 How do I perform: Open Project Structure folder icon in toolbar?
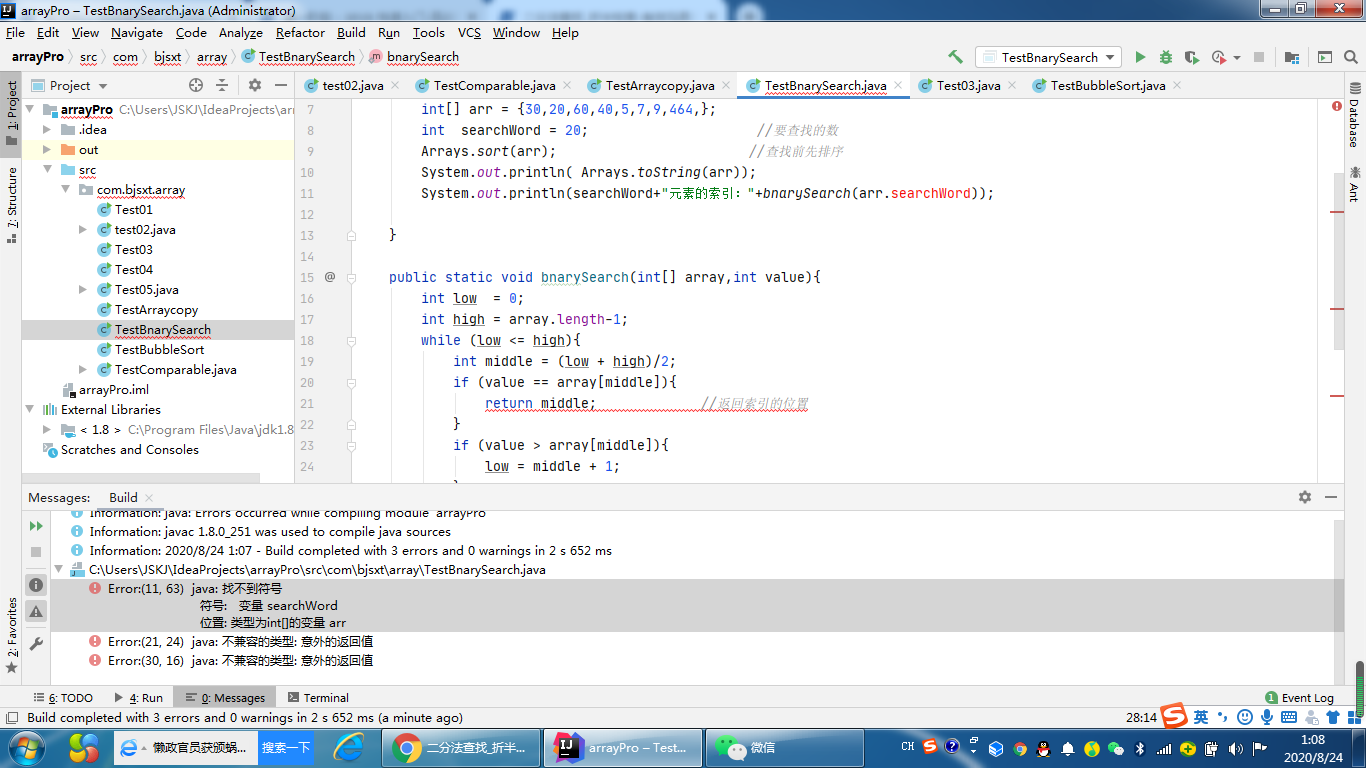[x=1292, y=57]
